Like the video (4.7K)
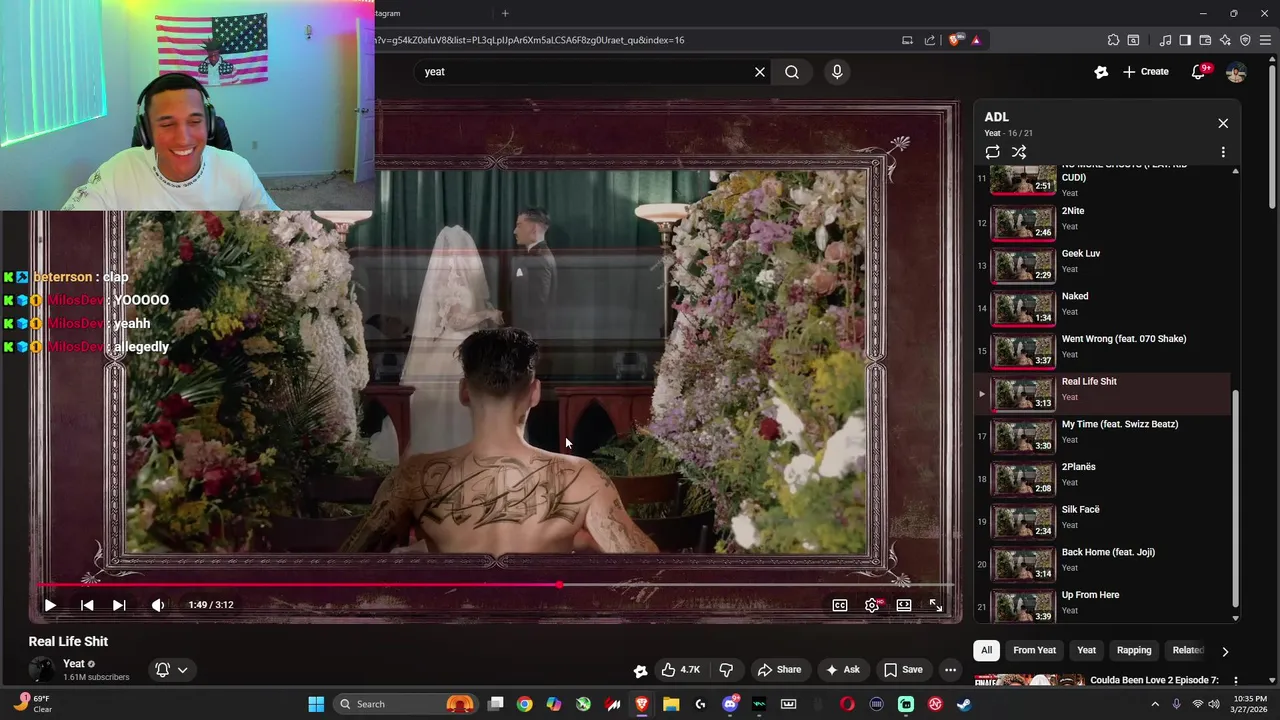This screenshot has width=1280, height=720. coord(681,670)
